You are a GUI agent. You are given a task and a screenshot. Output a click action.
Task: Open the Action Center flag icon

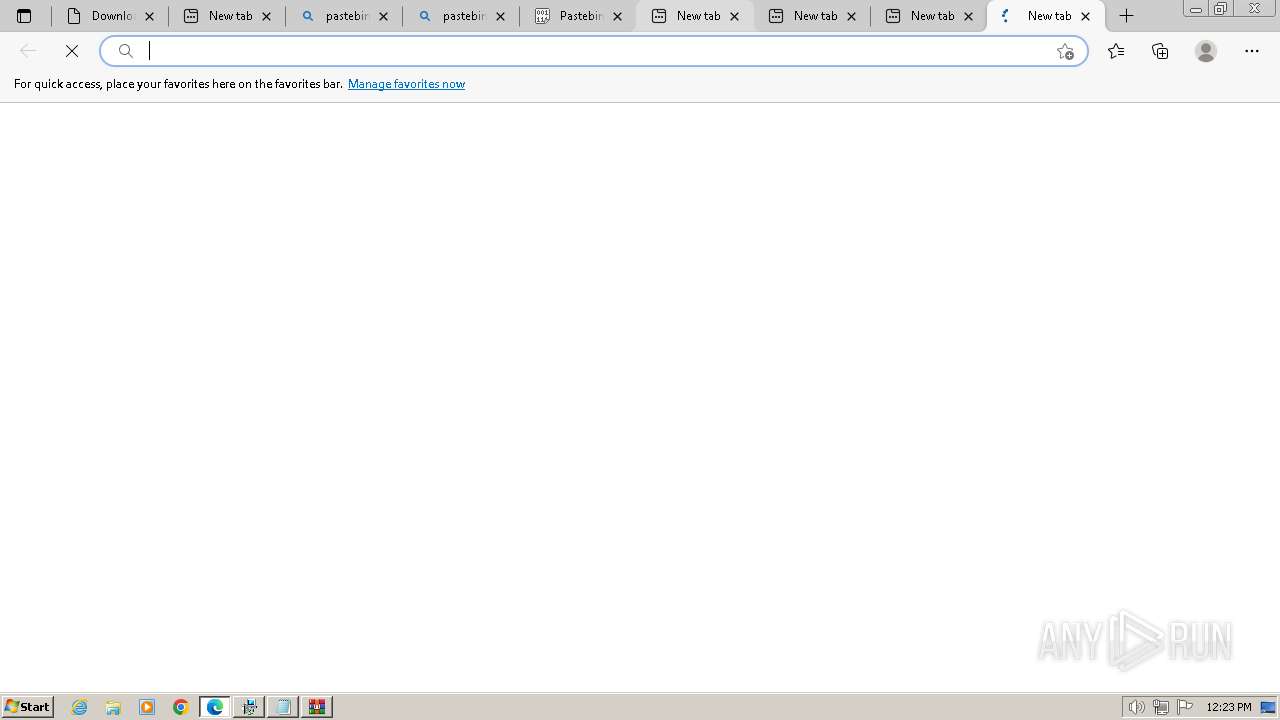tap(1185, 707)
